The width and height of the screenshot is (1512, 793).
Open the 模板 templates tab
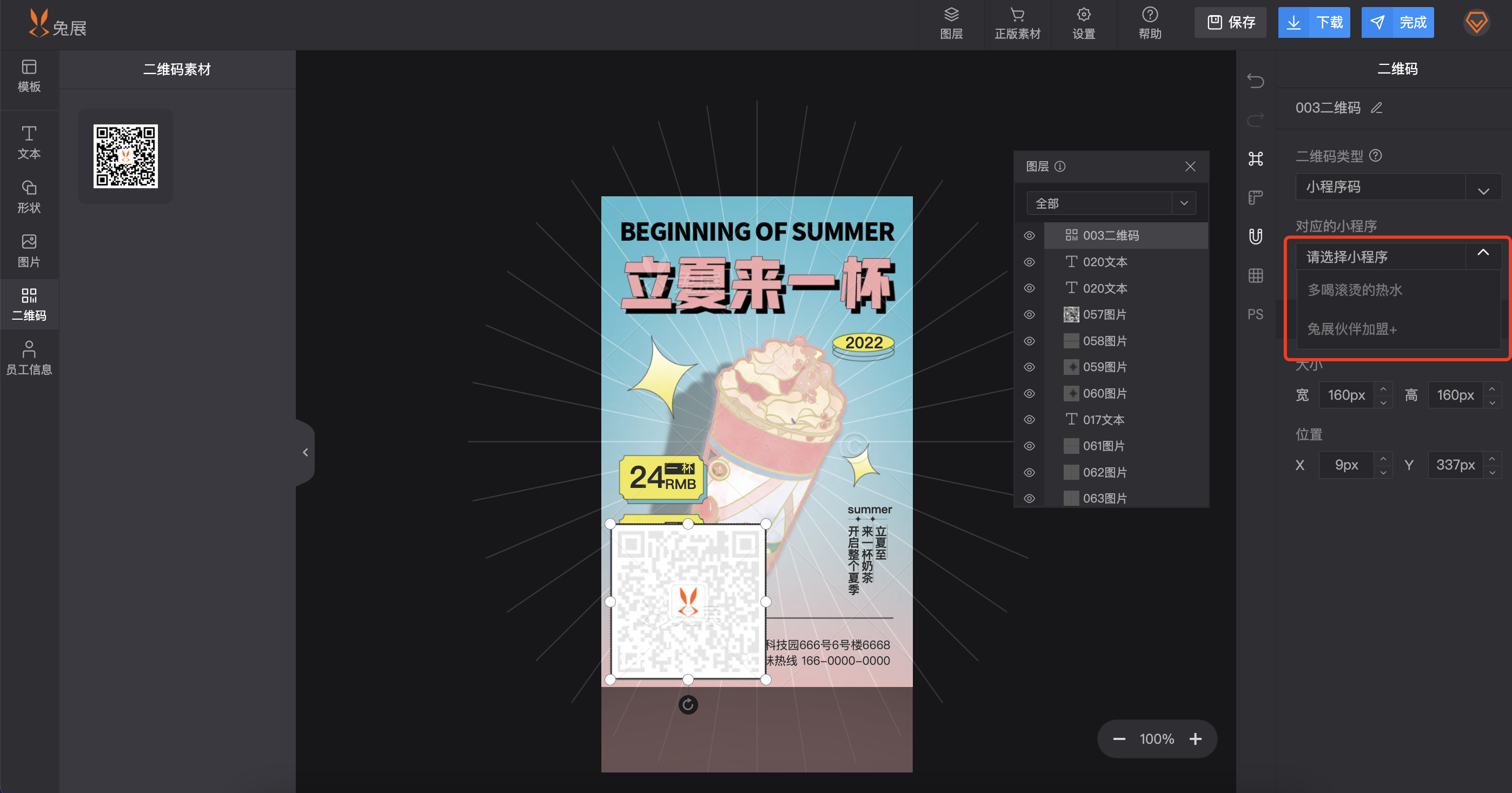click(x=29, y=76)
